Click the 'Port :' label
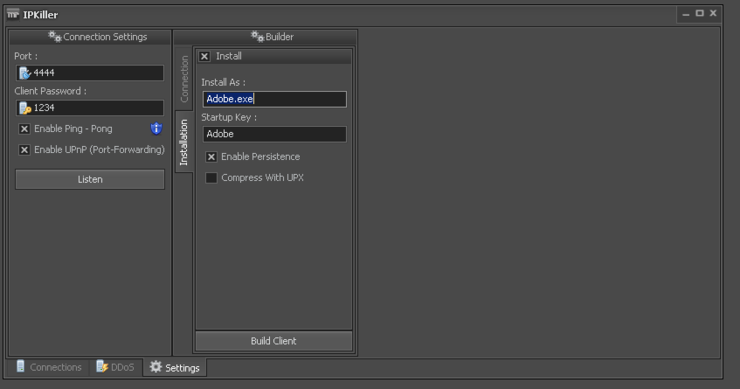The width and height of the screenshot is (740, 389). pyautogui.click(x=26, y=56)
